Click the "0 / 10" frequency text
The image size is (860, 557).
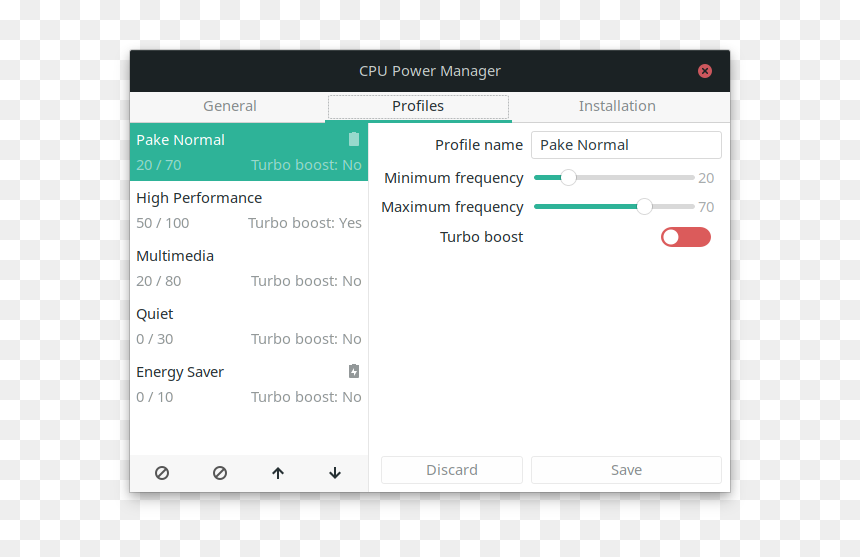tap(155, 397)
